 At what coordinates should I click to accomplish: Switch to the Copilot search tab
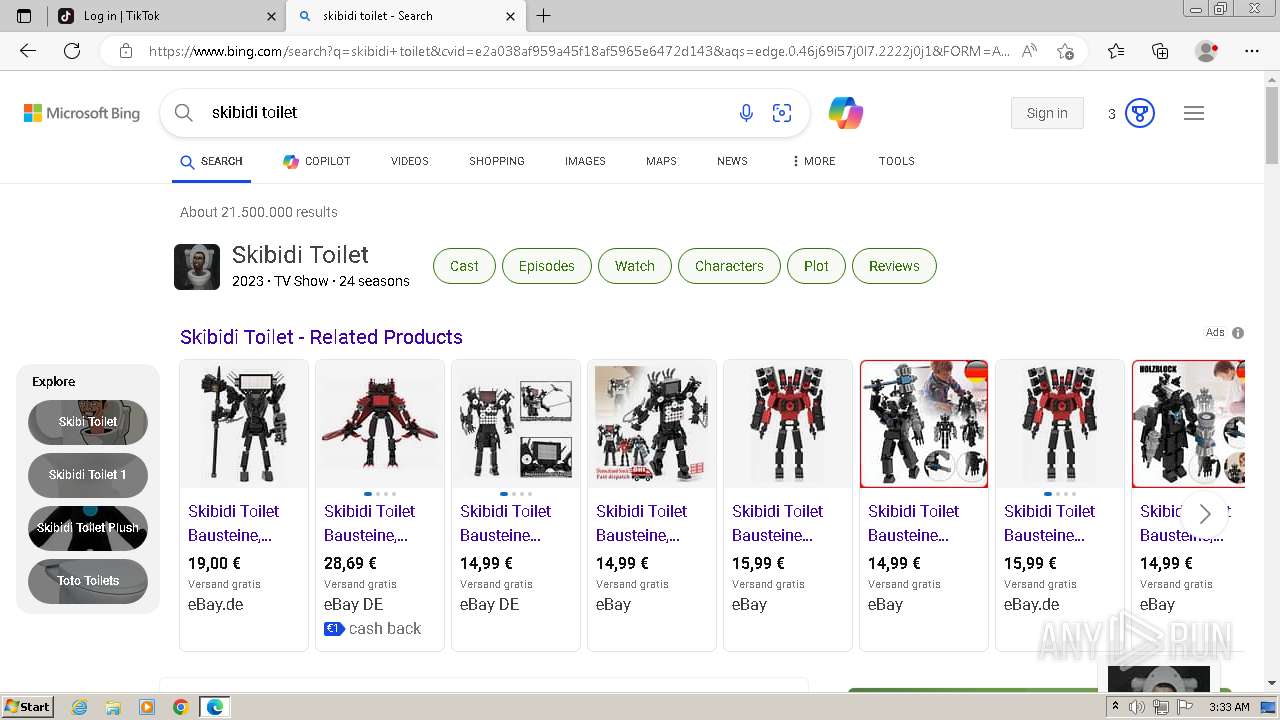coord(316,161)
